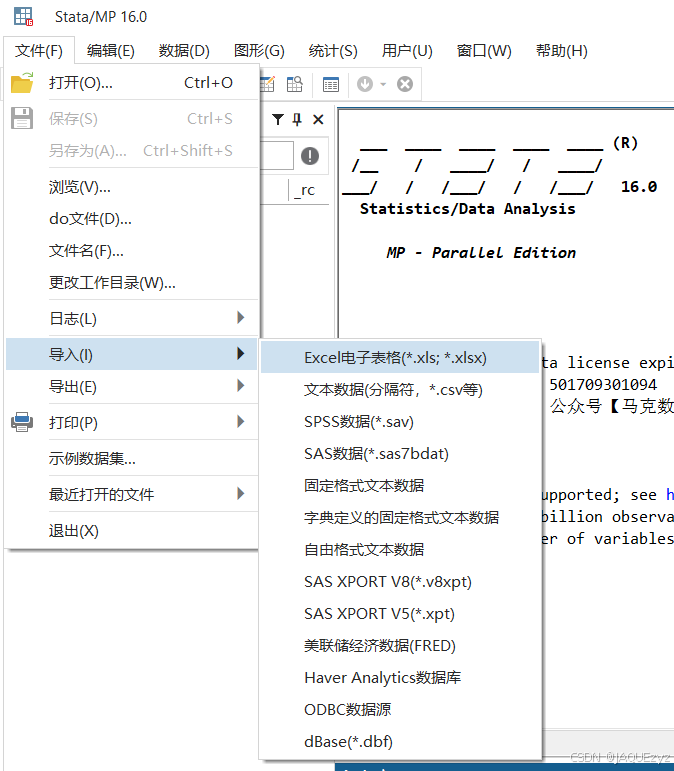The height and width of the screenshot is (771, 674).
Task: Click the _rc column header
Action: 304,190
